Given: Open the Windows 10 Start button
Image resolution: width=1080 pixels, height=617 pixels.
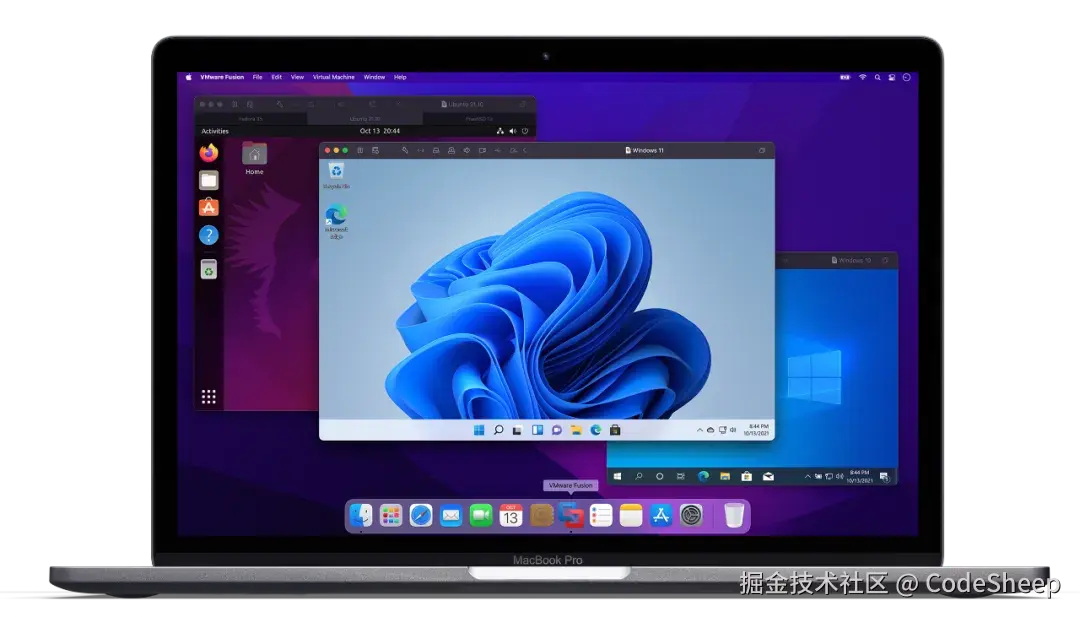Looking at the screenshot, I should [x=618, y=477].
